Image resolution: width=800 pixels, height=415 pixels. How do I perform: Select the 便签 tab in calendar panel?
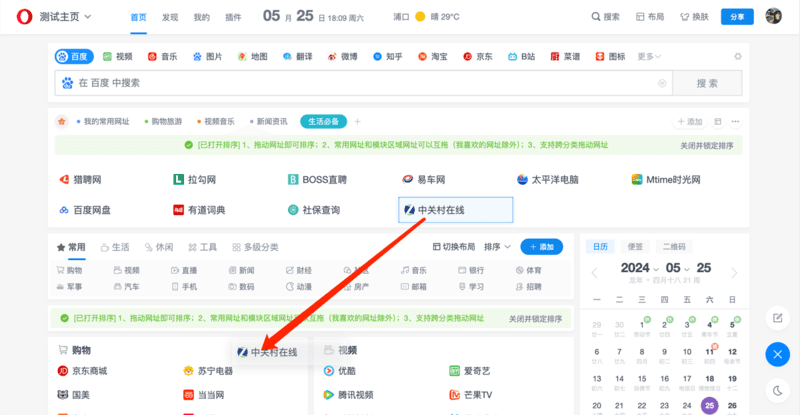pos(634,246)
